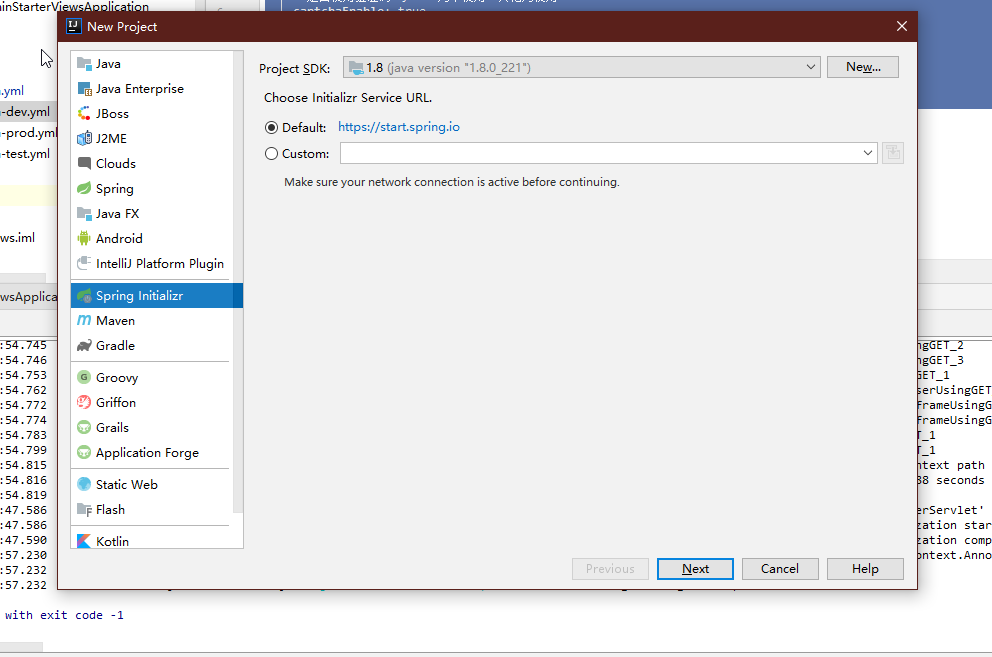Click the Kotlin icon

click(x=84, y=541)
